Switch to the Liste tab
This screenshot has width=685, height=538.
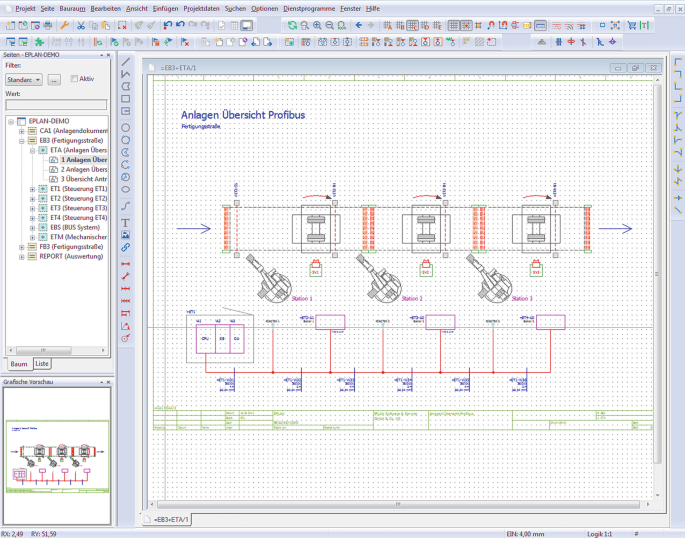[x=43, y=363]
